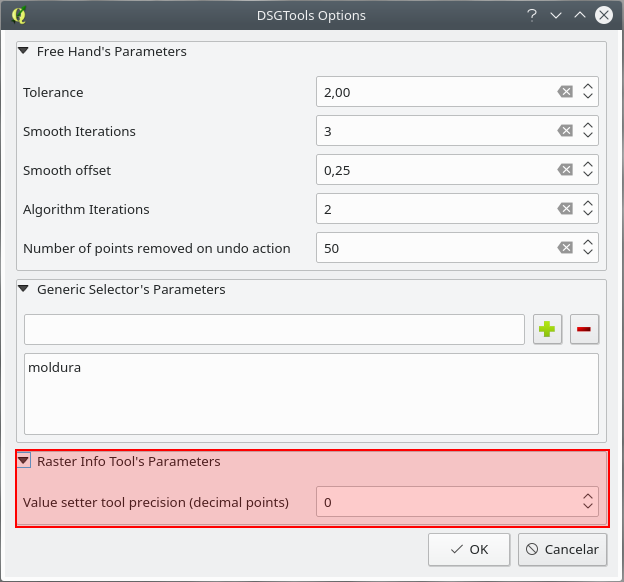Viewport: 624px width, 582px height.
Task: Open the help question mark in the title bar
Action: pyautogui.click(x=532, y=16)
